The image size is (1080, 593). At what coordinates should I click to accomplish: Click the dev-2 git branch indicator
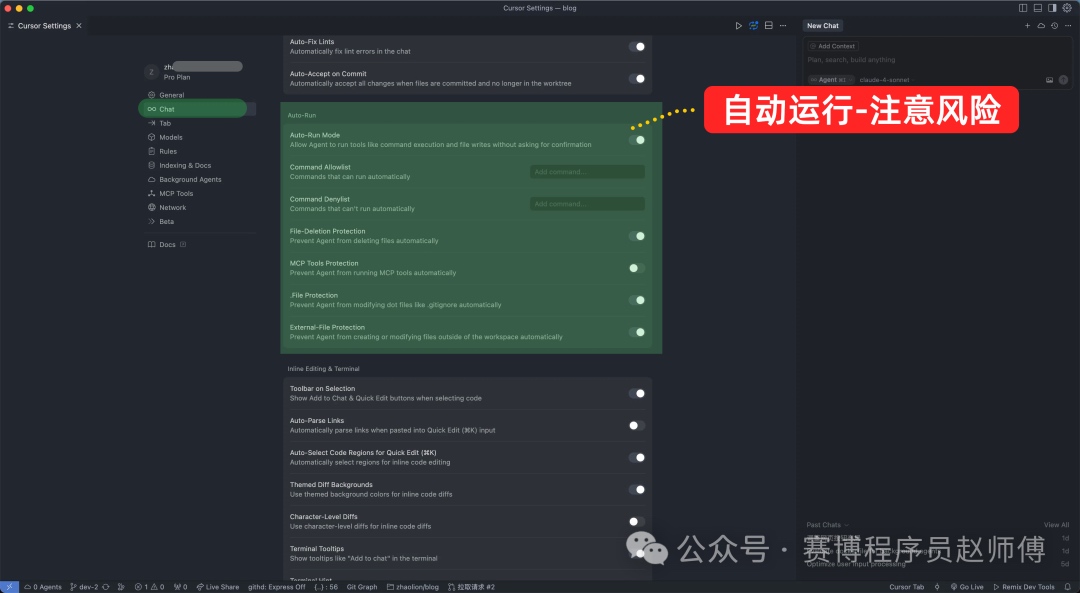point(84,587)
